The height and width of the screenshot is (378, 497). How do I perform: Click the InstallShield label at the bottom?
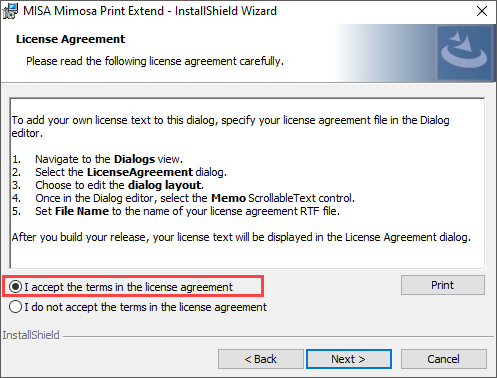31,335
